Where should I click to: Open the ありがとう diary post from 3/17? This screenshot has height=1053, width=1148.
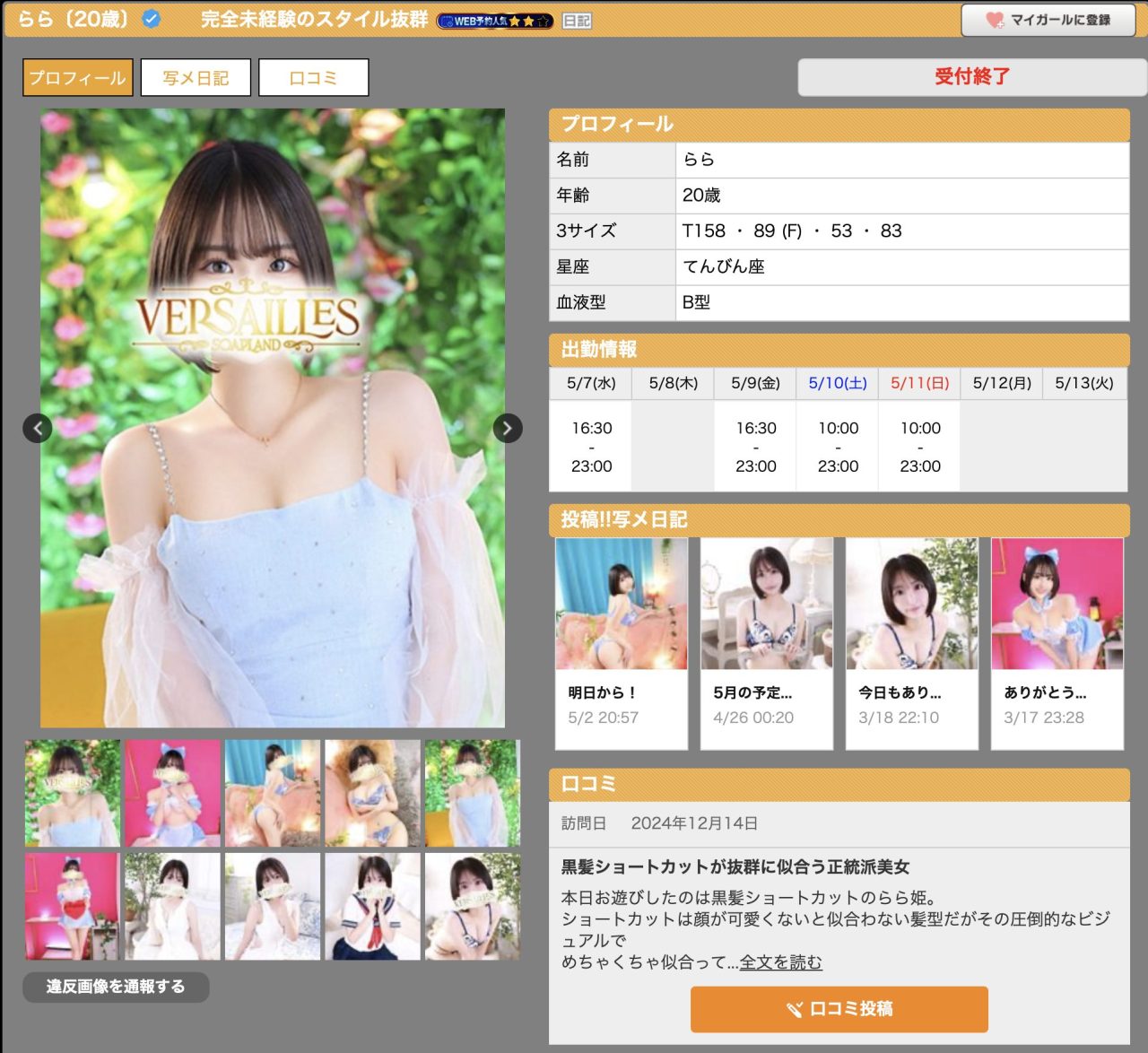coord(1057,642)
